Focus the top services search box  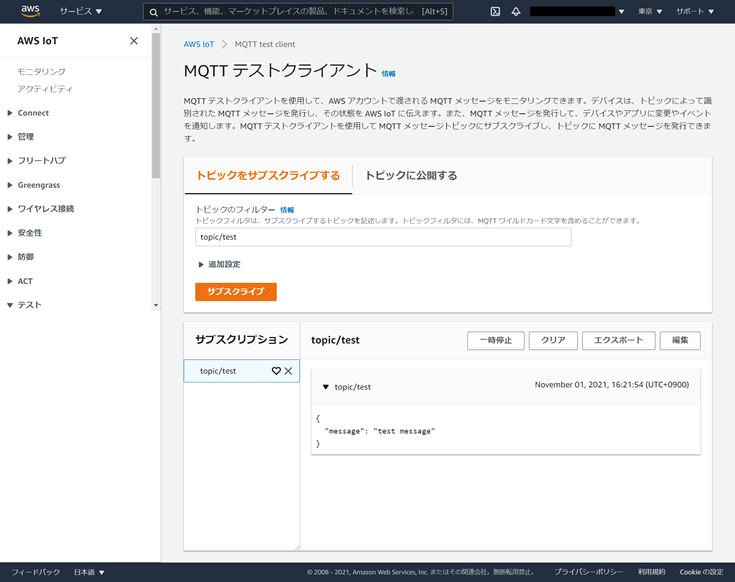click(x=298, y=11)
